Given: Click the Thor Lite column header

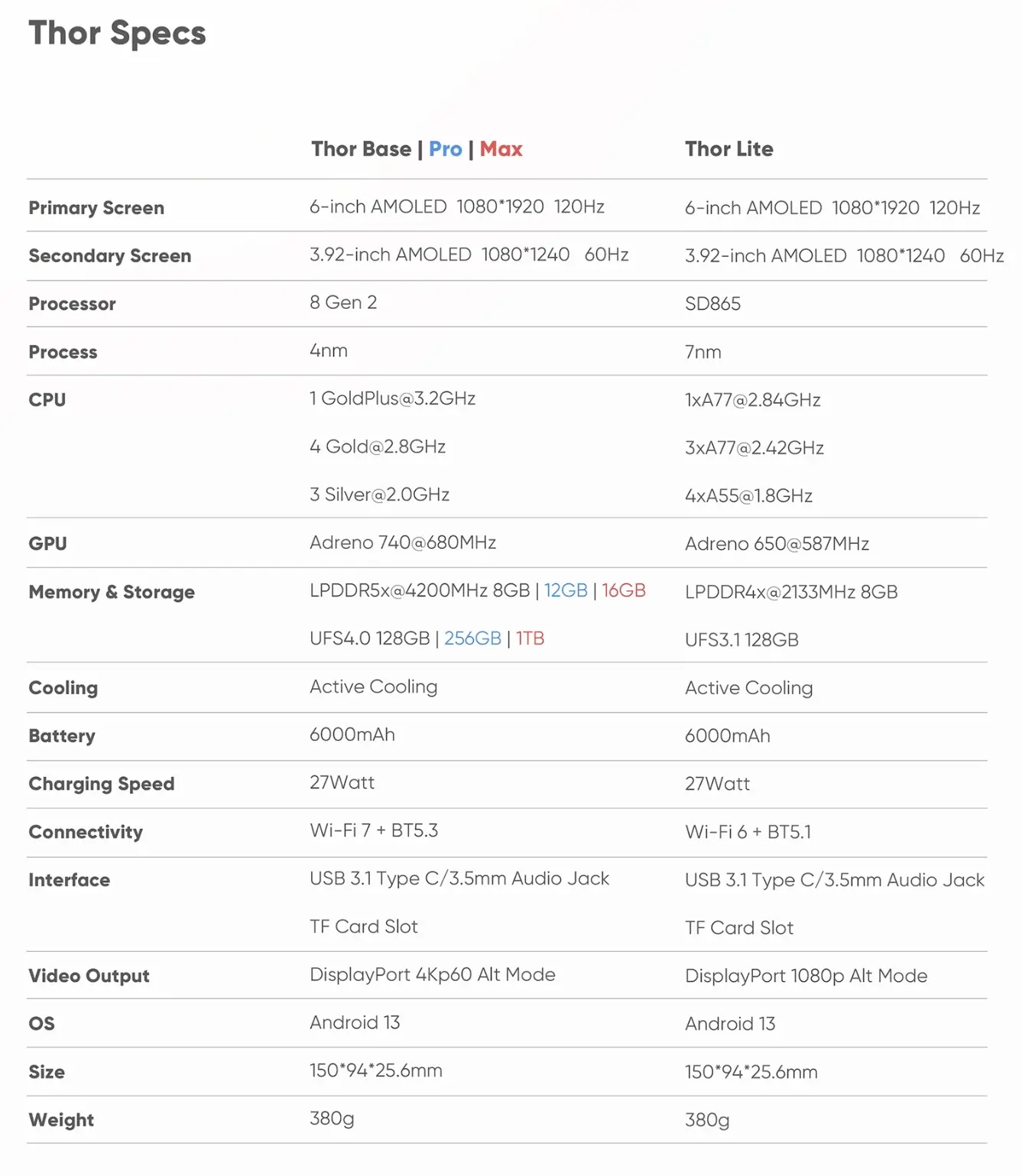Looking at the screenshot, I should (x=728, y=149).
